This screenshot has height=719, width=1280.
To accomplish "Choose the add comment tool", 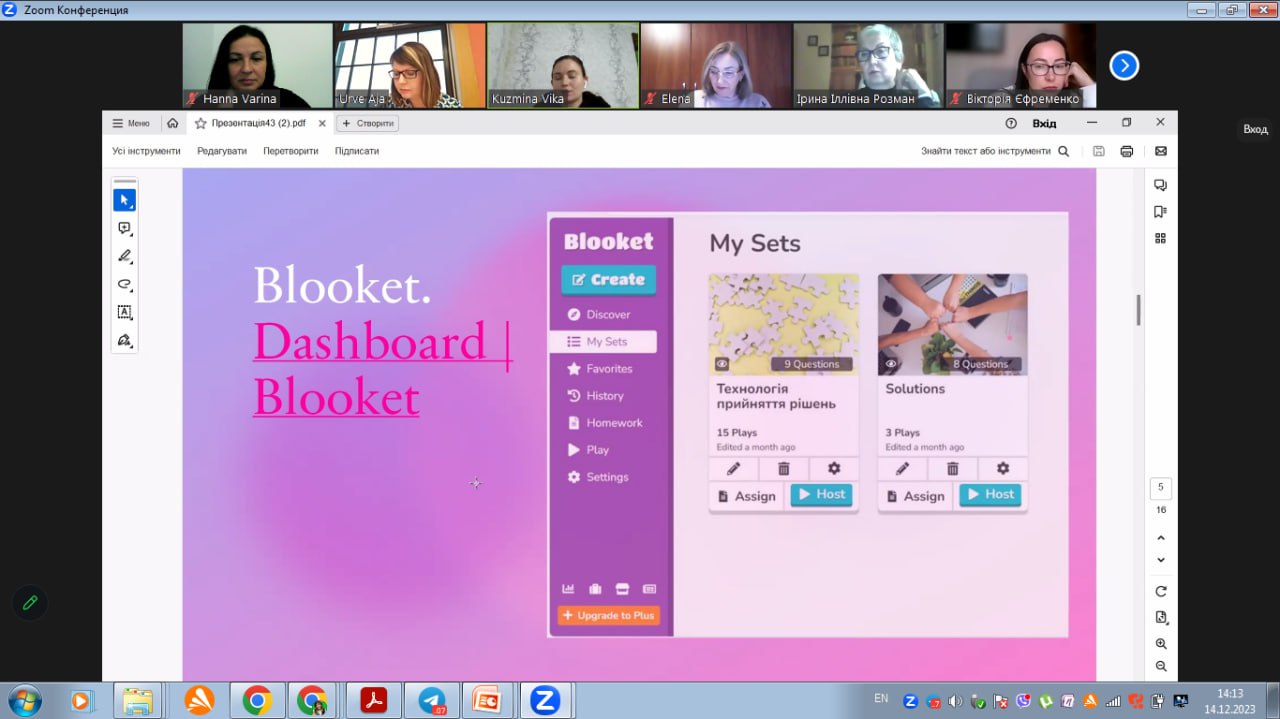I will point(124,228).
